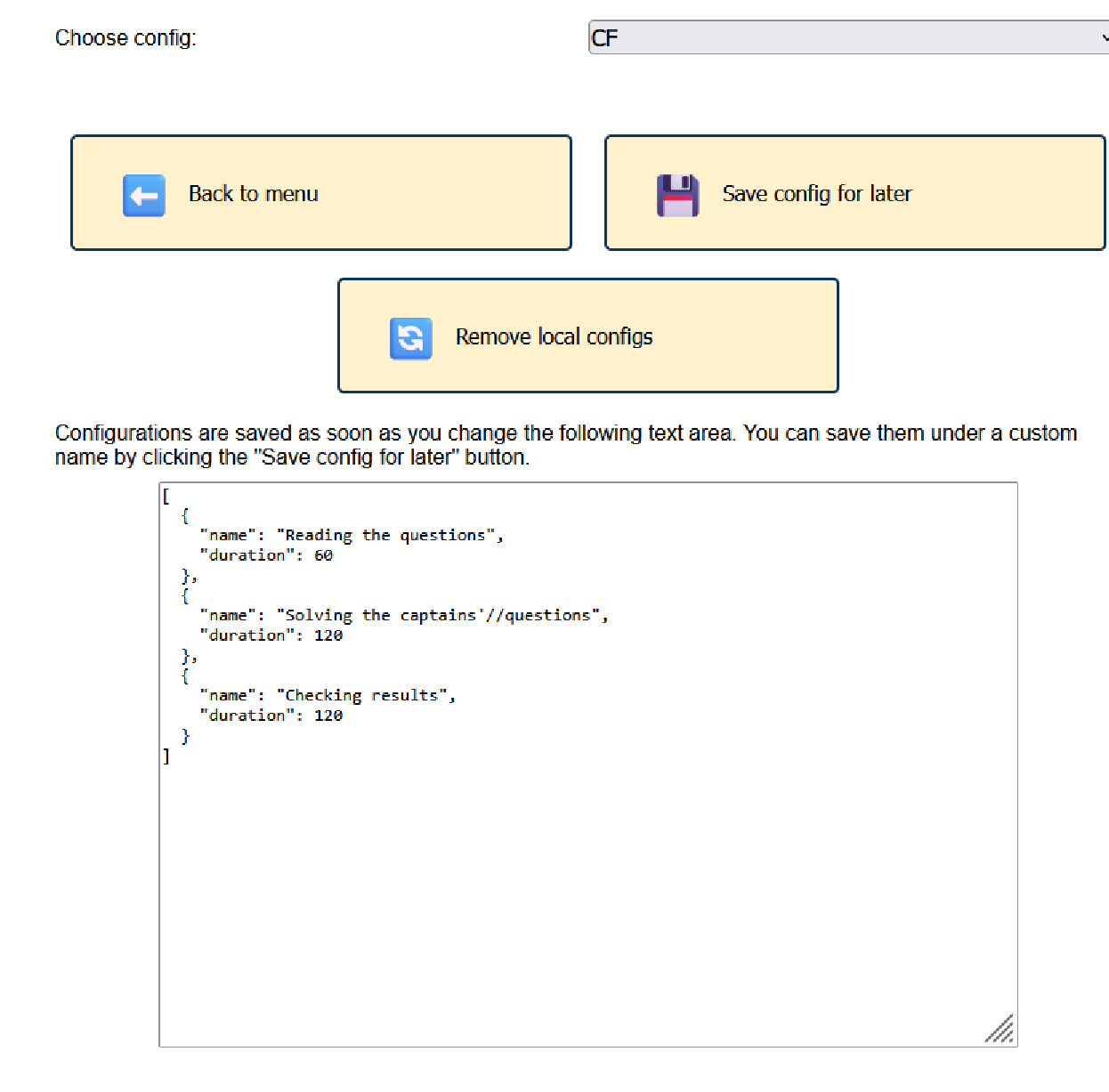Click the opening square bracket in the JSON
The image size is (1109, 1092).
coord(166,497)
